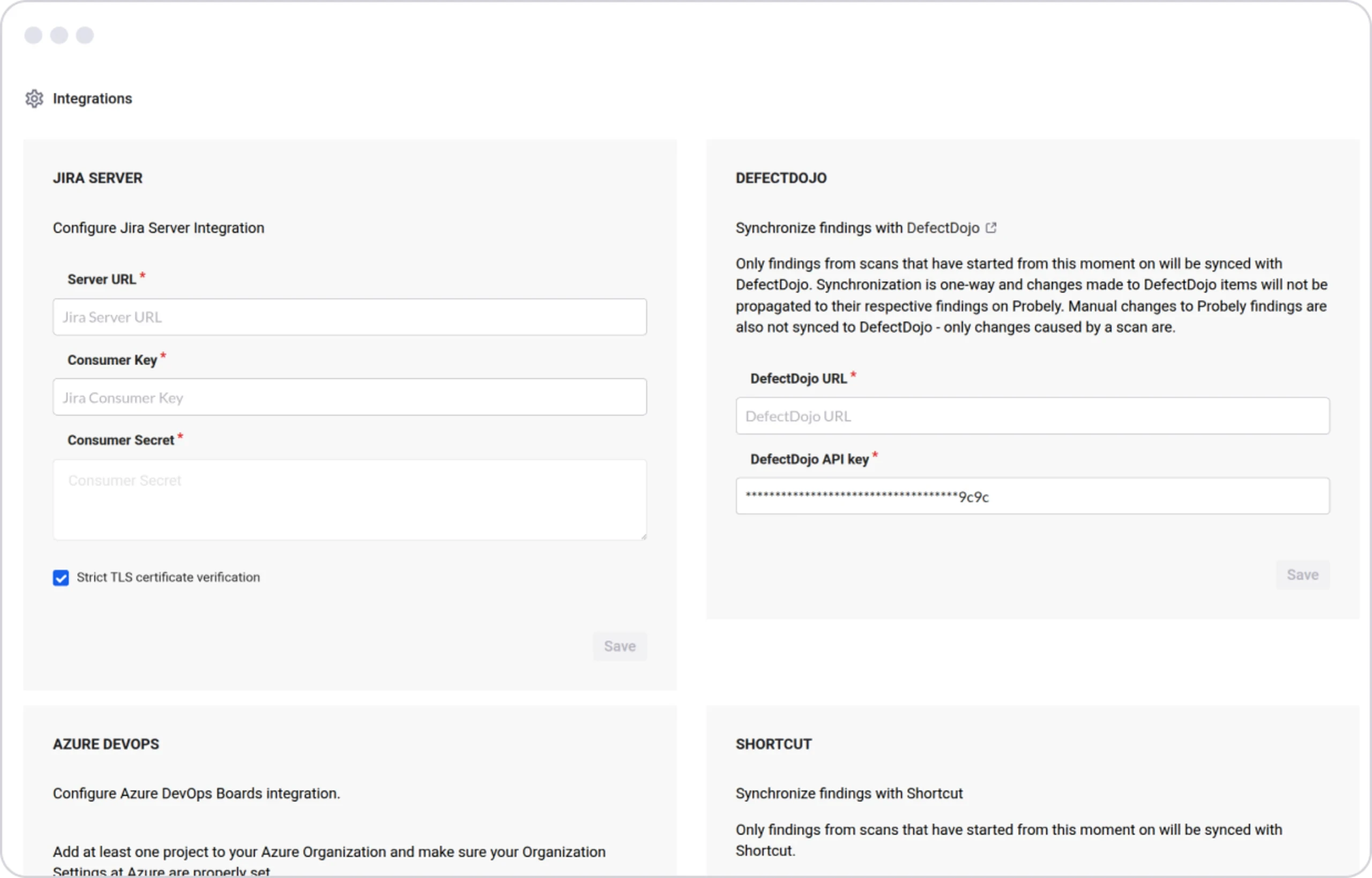Viewport: 1372px width, 878px height.
Task: Click inside the Consumer Secret text area
Action: pos(349,499)
